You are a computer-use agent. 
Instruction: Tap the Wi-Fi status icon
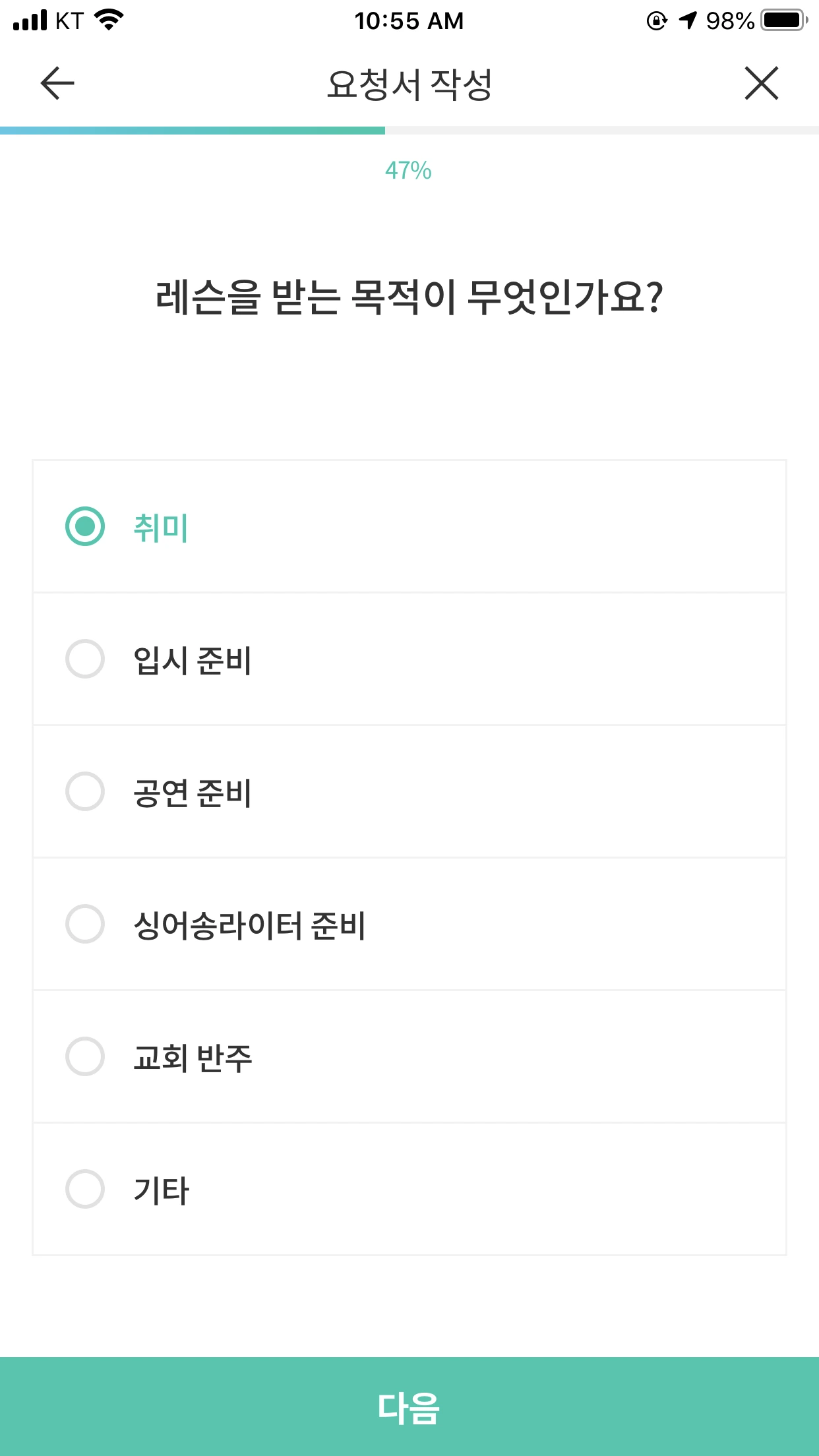[109, 20]
